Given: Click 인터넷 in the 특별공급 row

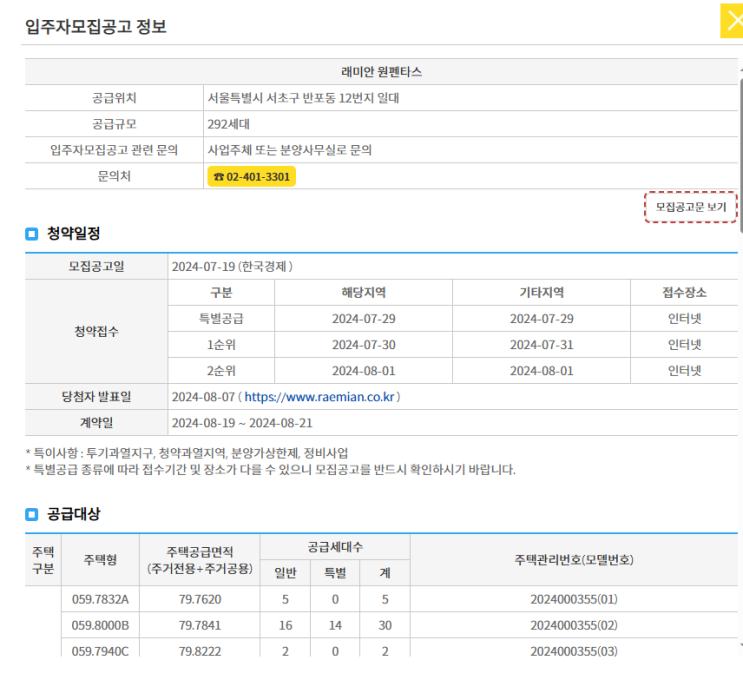Looking at the screenshot, I should click(x=684, y=318).
